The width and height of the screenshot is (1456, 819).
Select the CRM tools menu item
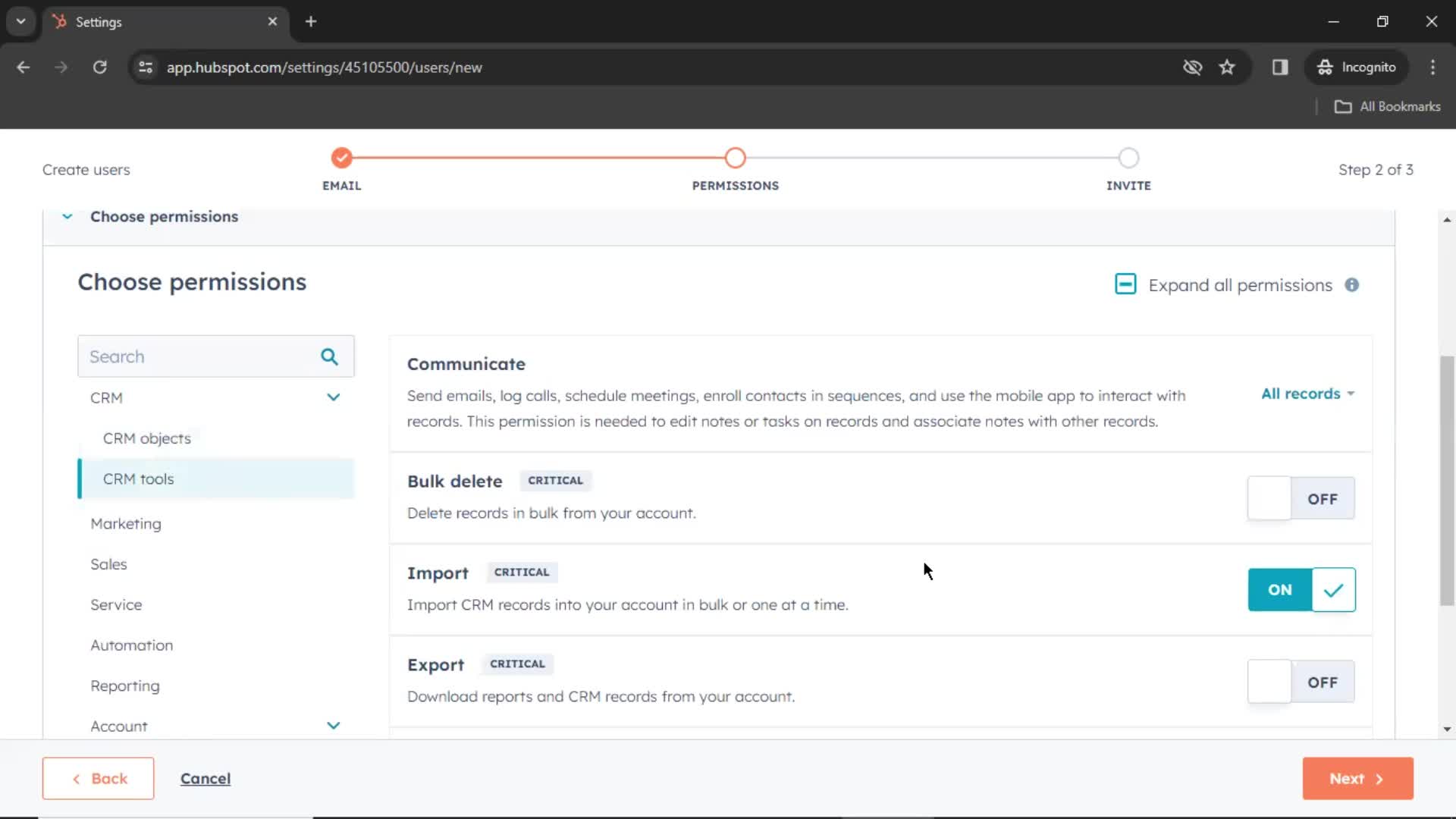139,479
